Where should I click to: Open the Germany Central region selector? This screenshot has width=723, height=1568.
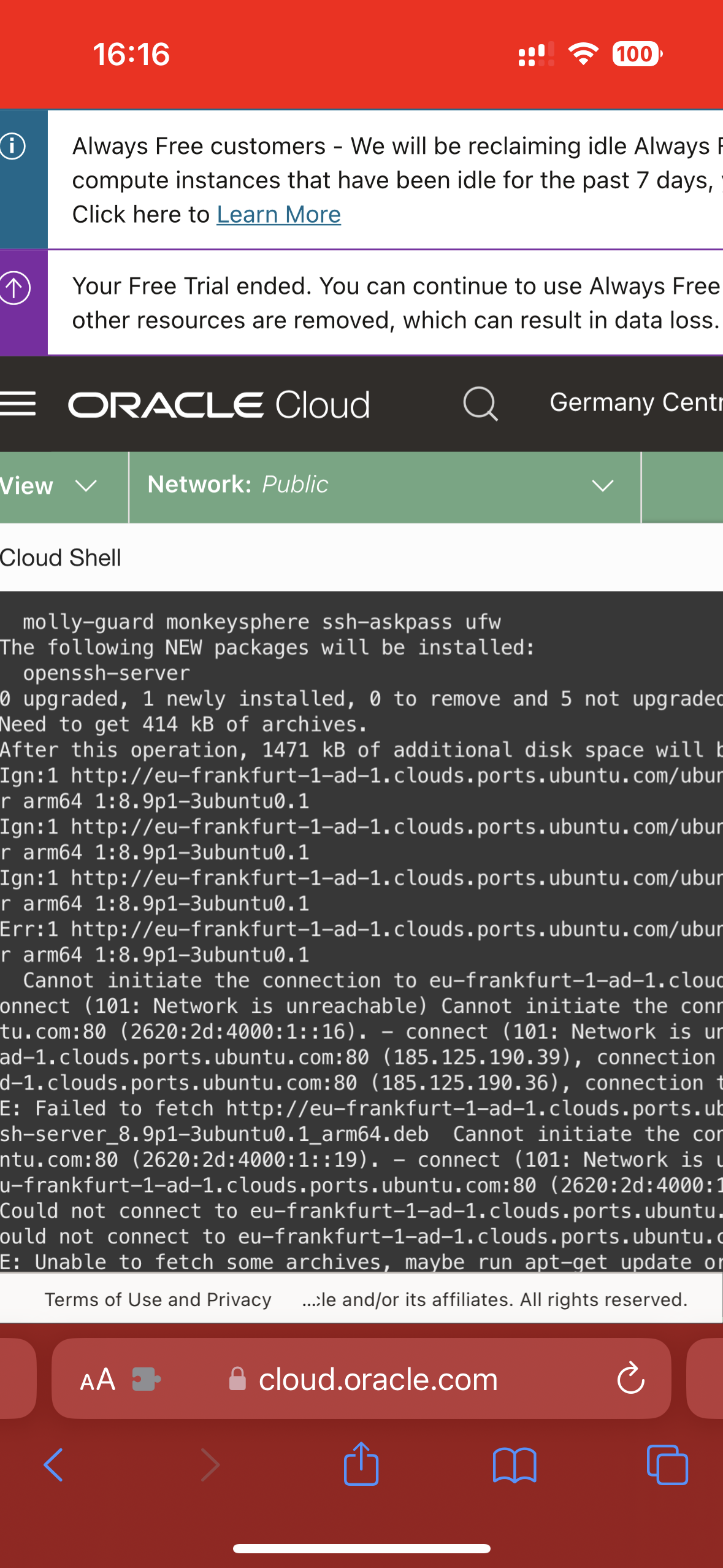(x=636, y=402)
